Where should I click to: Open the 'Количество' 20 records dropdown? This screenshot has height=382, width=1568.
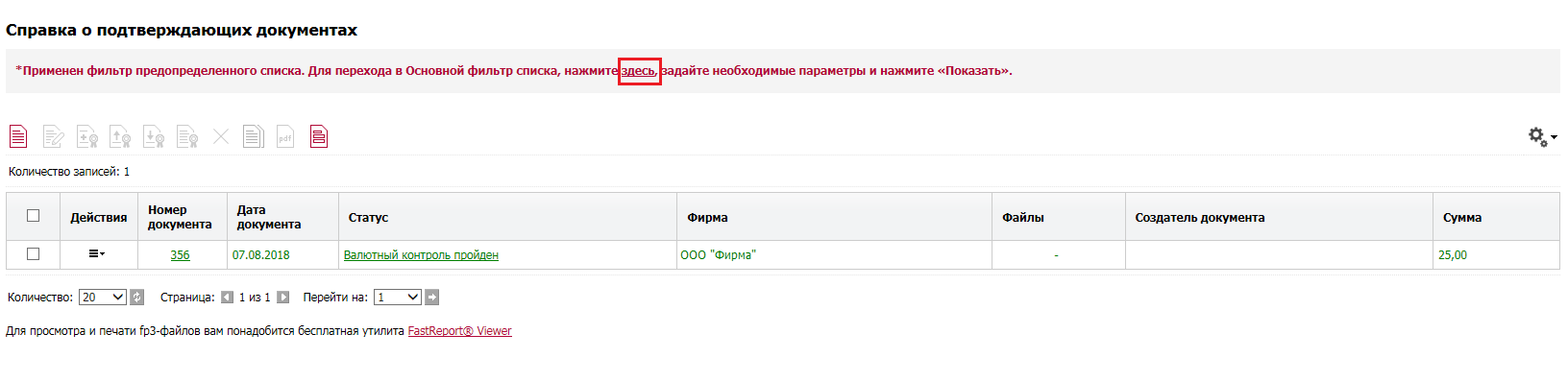[x=103, y=298]
